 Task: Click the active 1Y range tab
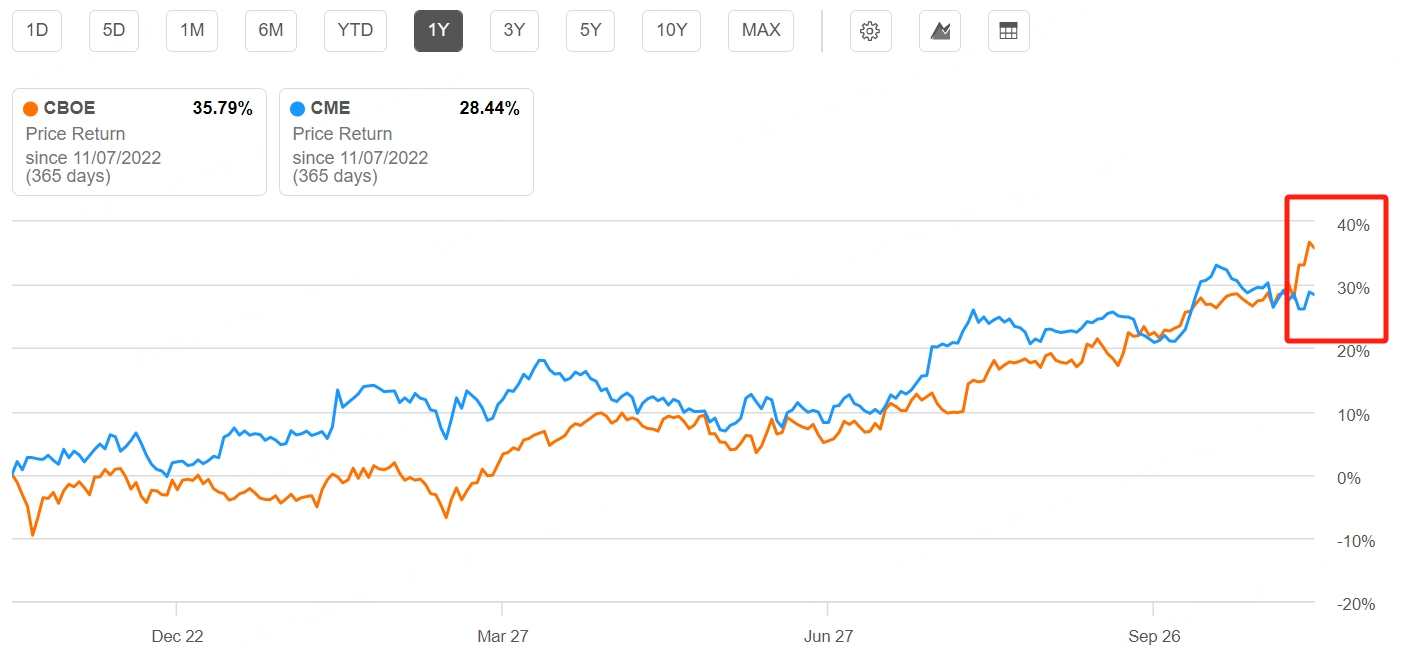(438, 31)
